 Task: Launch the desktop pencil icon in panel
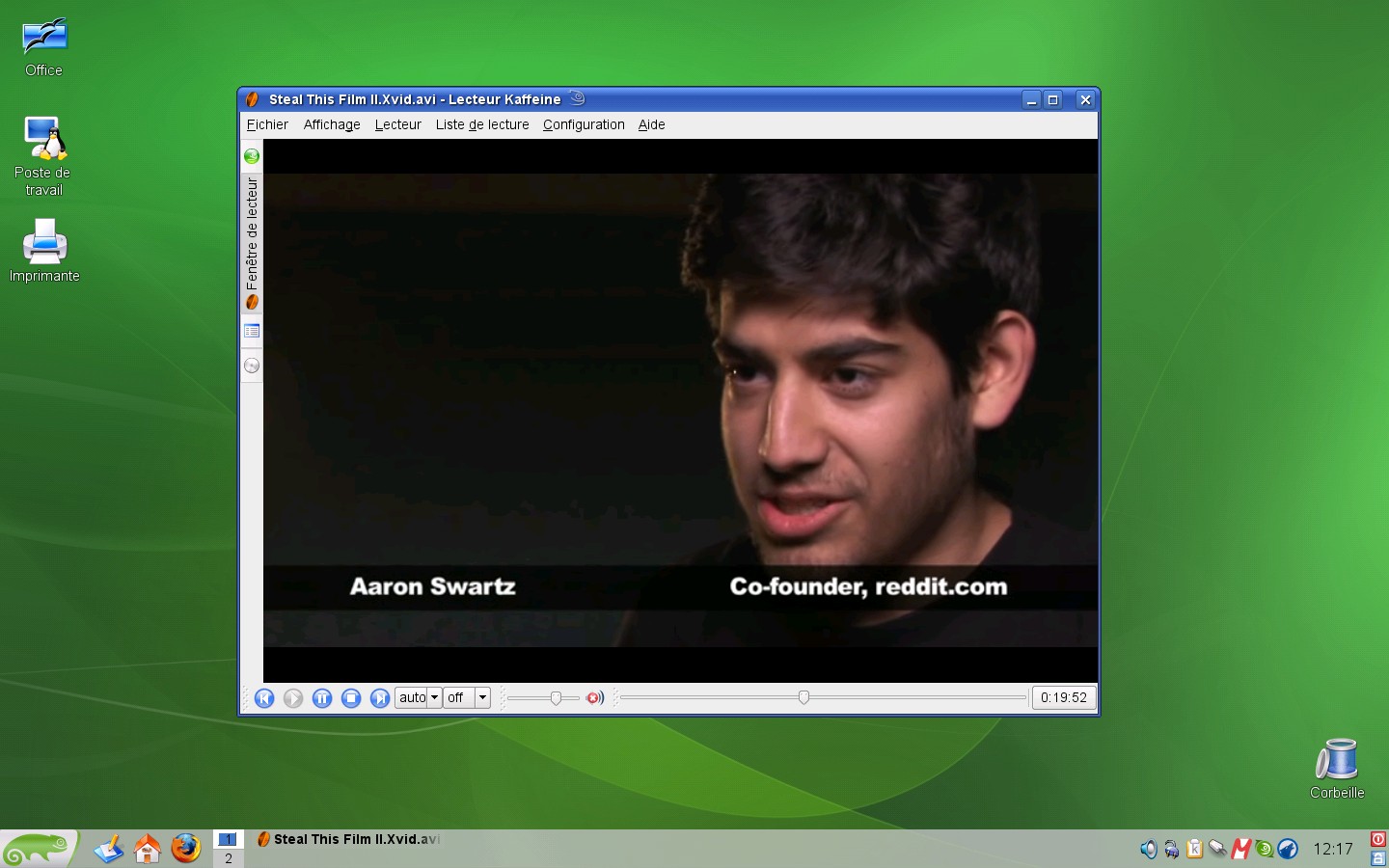point(109,849)
